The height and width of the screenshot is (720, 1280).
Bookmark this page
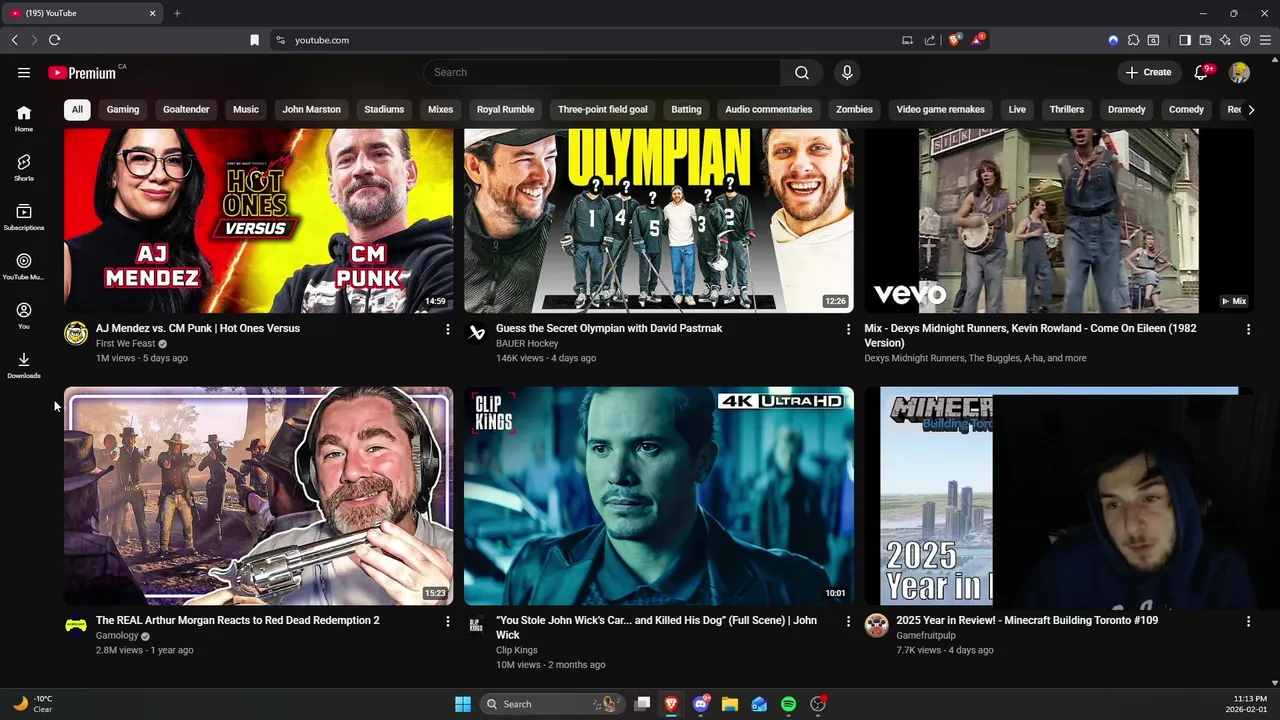tap(254, 40)
